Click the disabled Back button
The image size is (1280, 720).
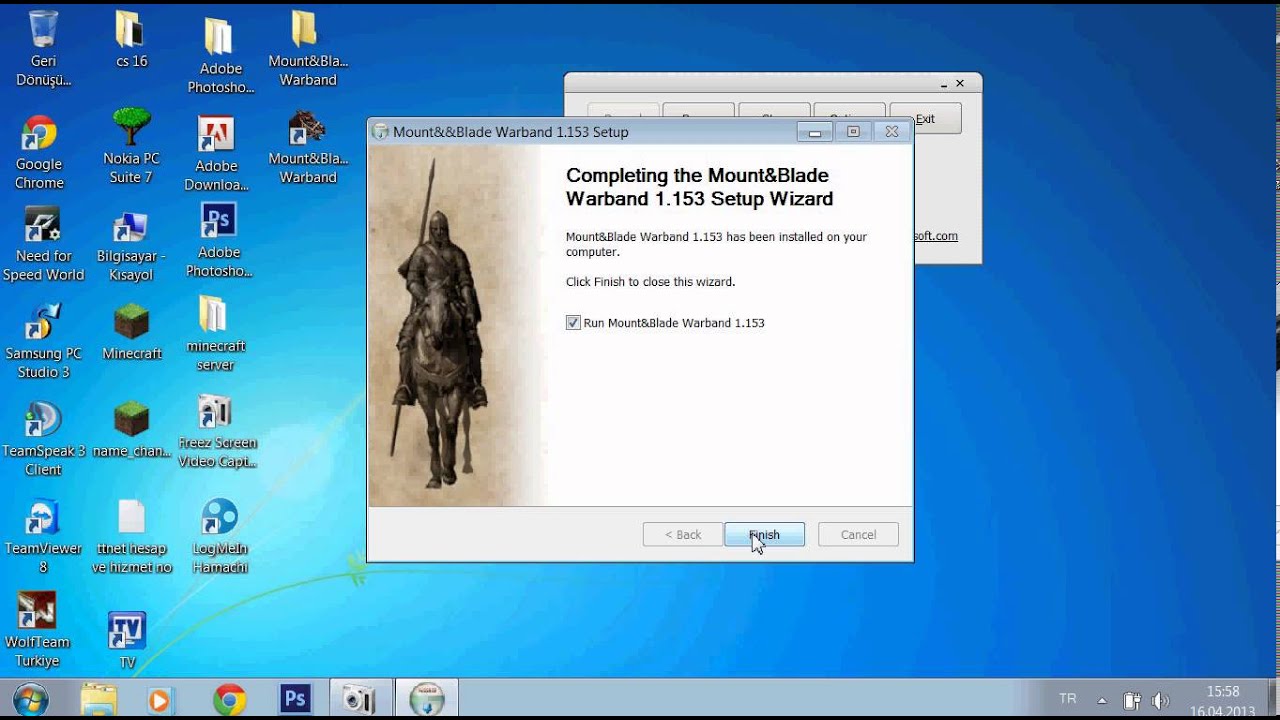(x=683, y=534)
